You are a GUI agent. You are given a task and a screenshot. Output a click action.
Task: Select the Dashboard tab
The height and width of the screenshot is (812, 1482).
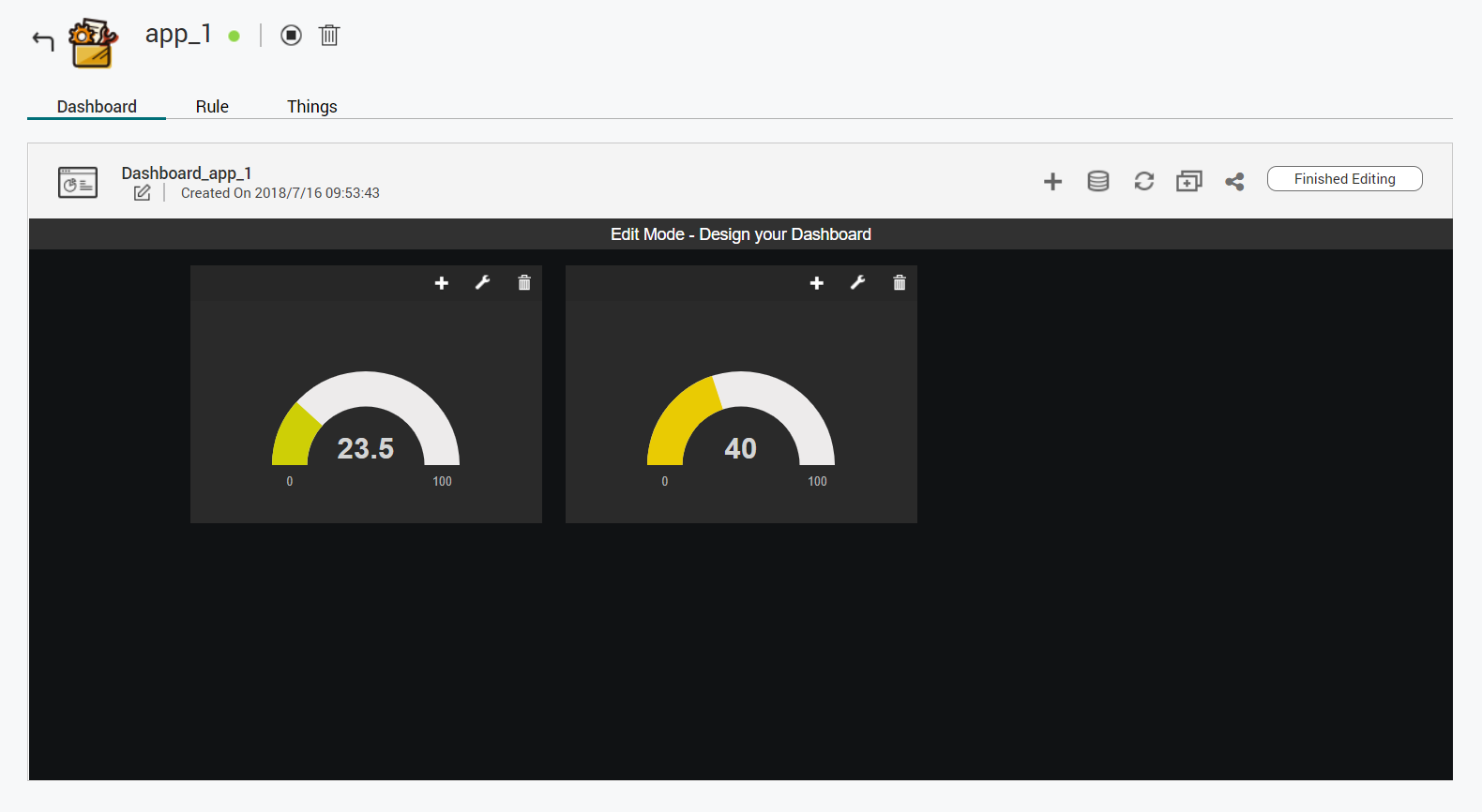[x=97, y=107]
